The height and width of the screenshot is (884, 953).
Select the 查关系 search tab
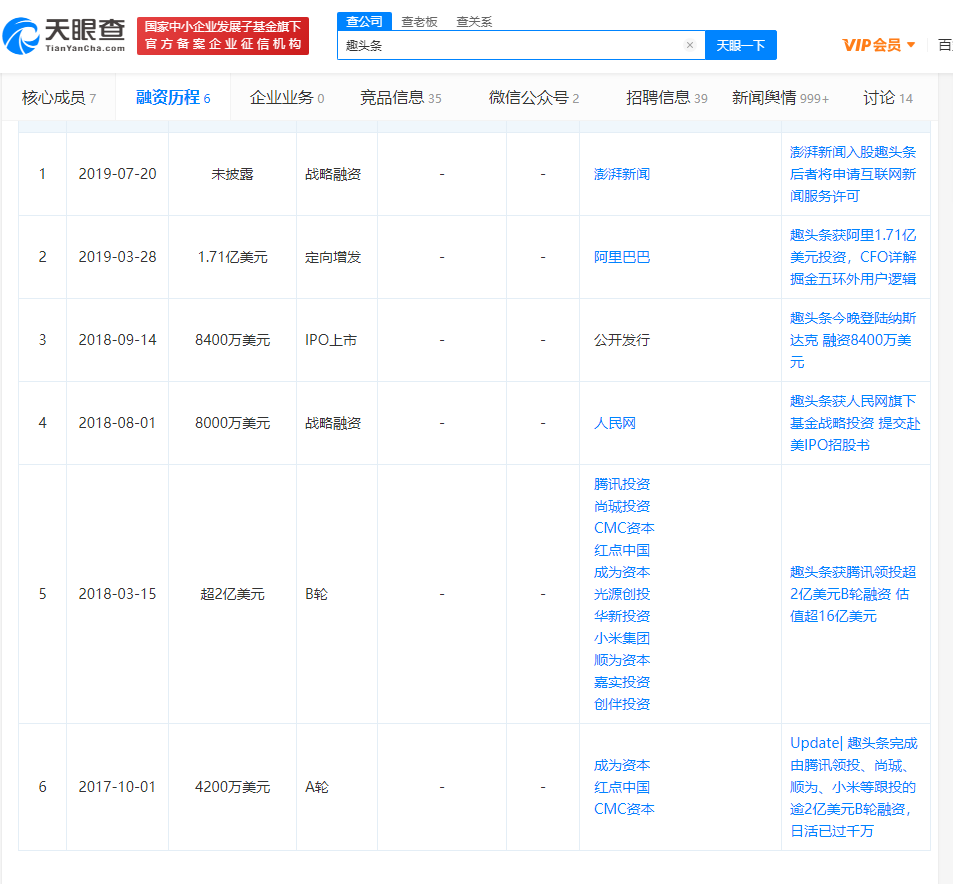tap(474, 22)
